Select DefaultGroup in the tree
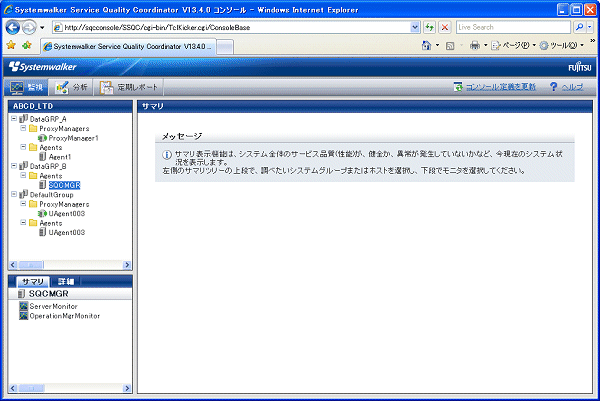 point(52,195)
